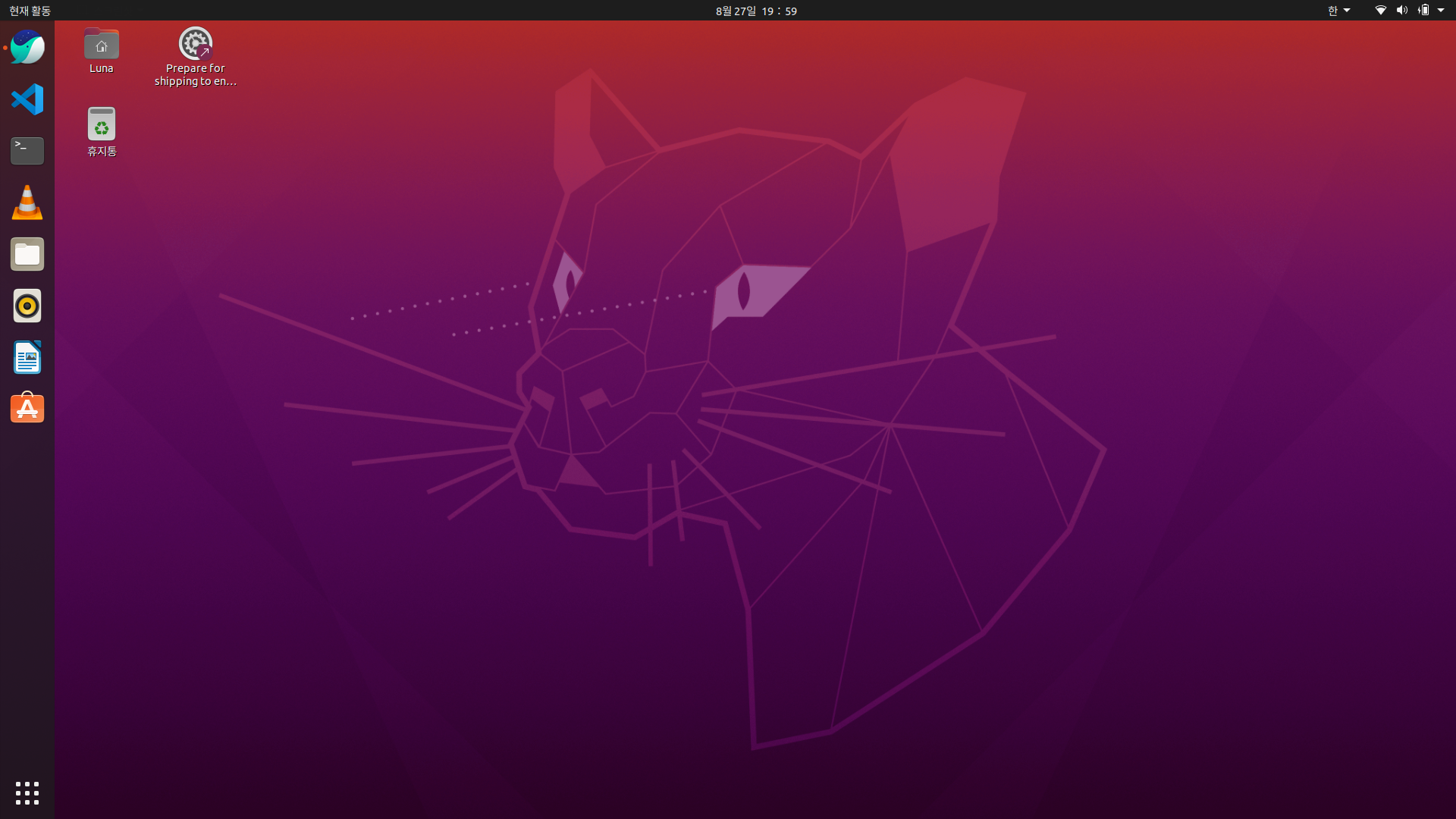This screenshot has height=819, width=1456.
Task: Expand the system menu arrow
Action: point(1441,11)
